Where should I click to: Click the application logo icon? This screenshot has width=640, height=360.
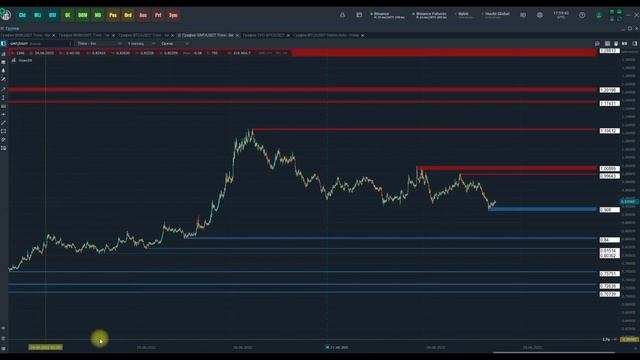click(5, 15)
